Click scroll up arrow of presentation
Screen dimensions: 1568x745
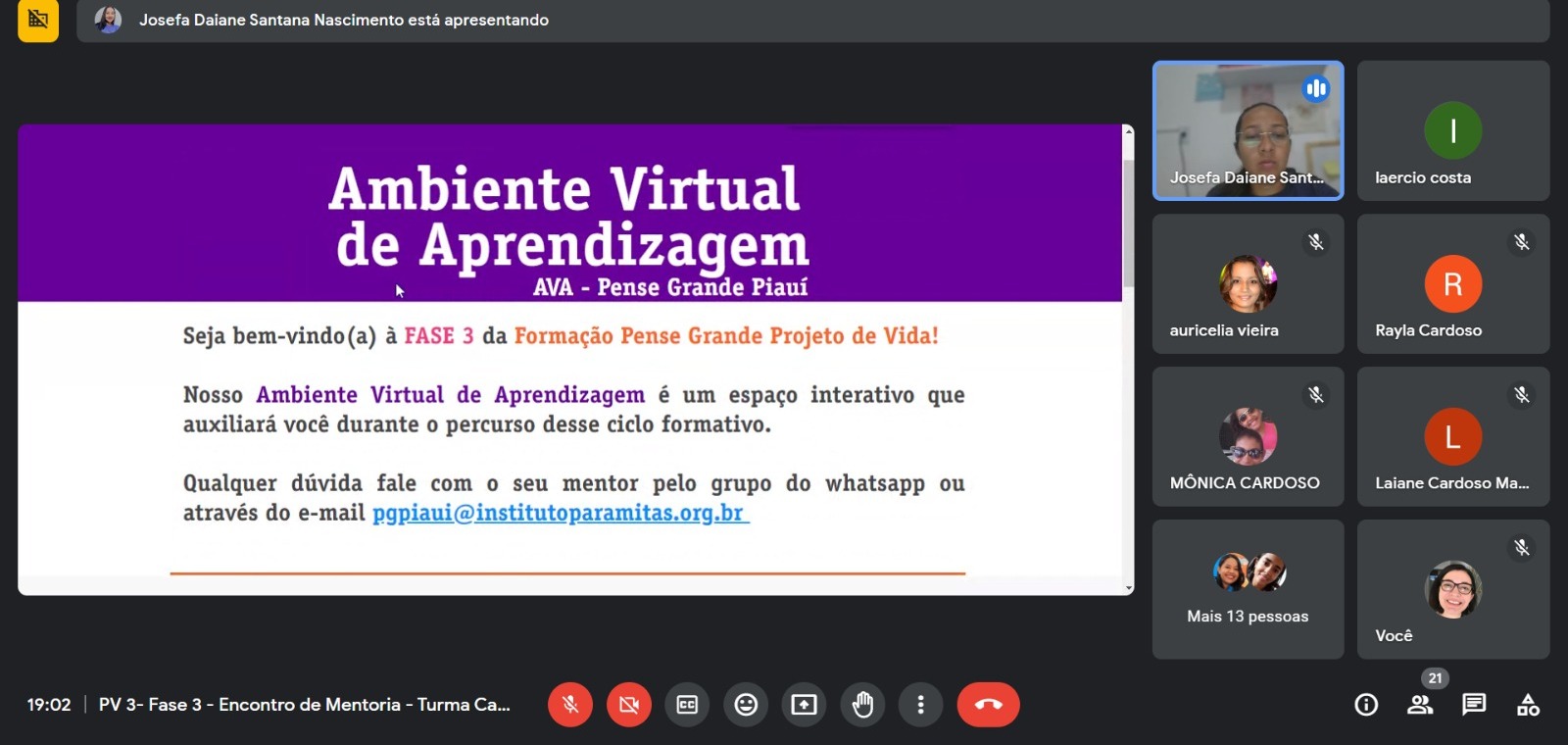pyautogui.click(x=1129, y=130)
